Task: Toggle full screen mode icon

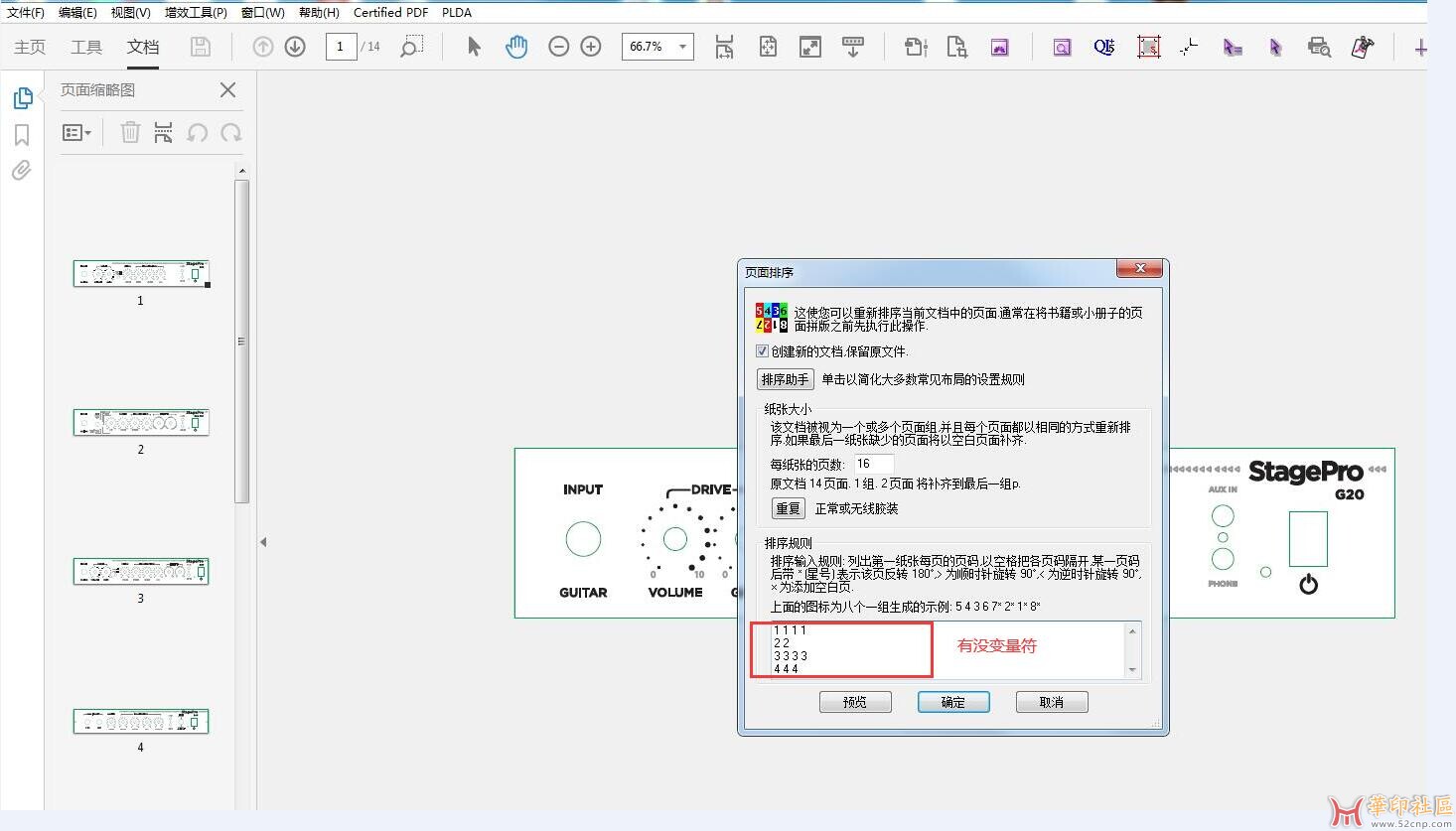Action: (810, 47)
